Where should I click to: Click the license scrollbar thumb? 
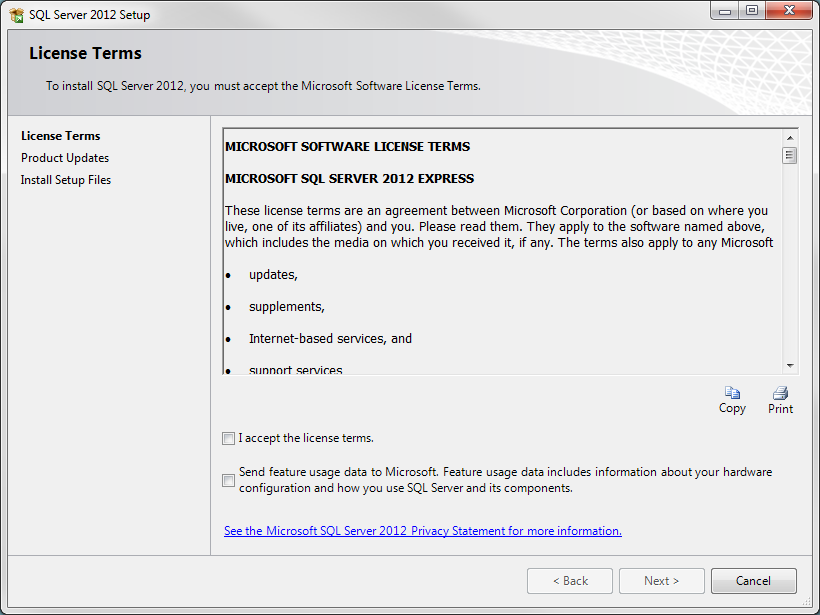[790, 155]
